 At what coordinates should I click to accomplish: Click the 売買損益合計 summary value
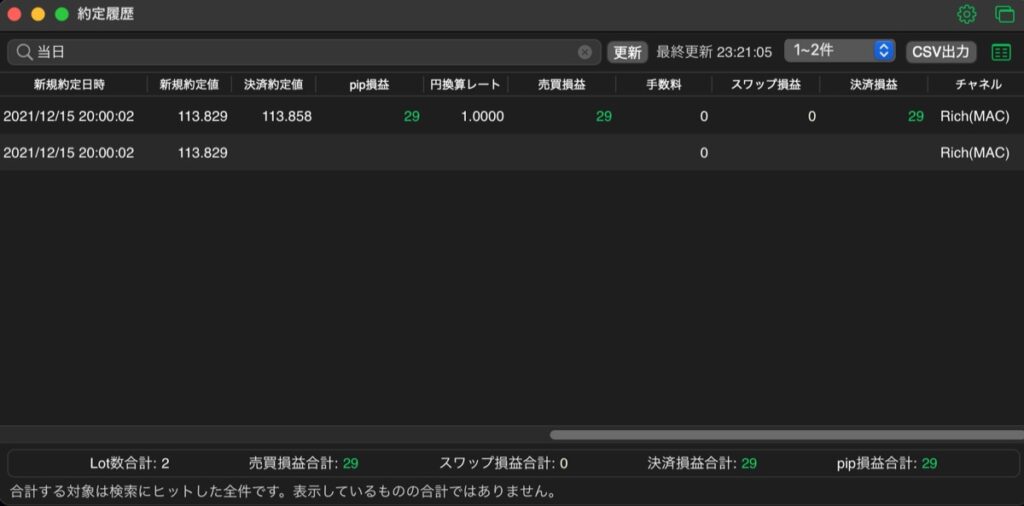(351, 464)
